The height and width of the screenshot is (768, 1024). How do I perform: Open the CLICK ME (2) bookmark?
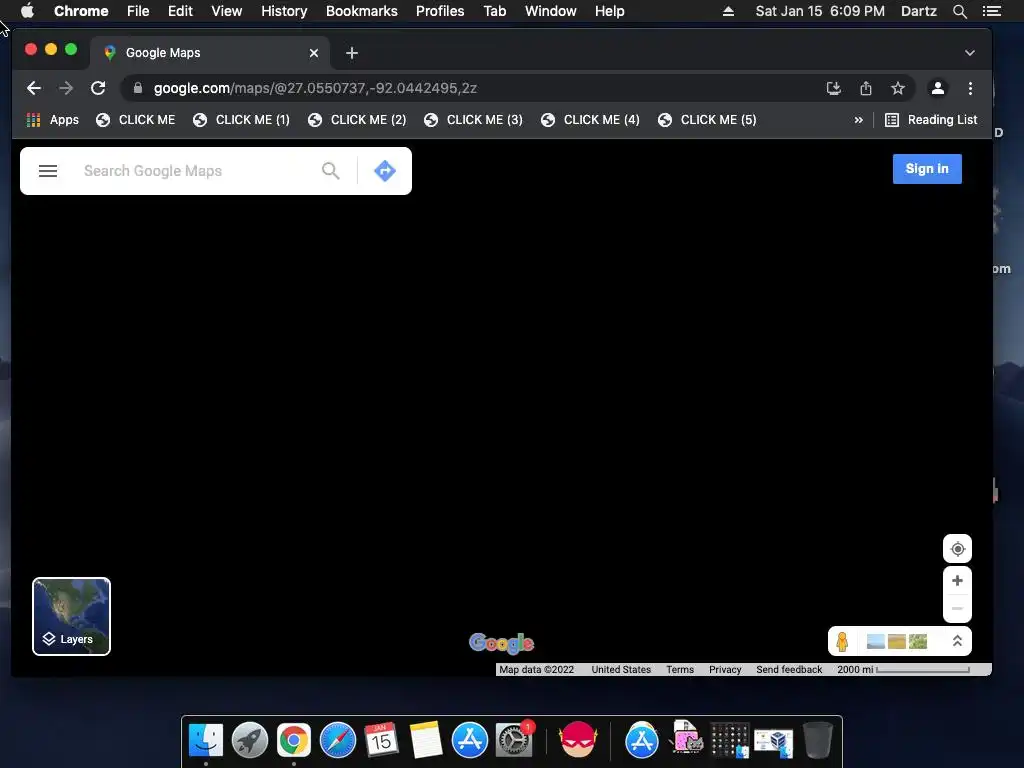click(x=357, y=120)
